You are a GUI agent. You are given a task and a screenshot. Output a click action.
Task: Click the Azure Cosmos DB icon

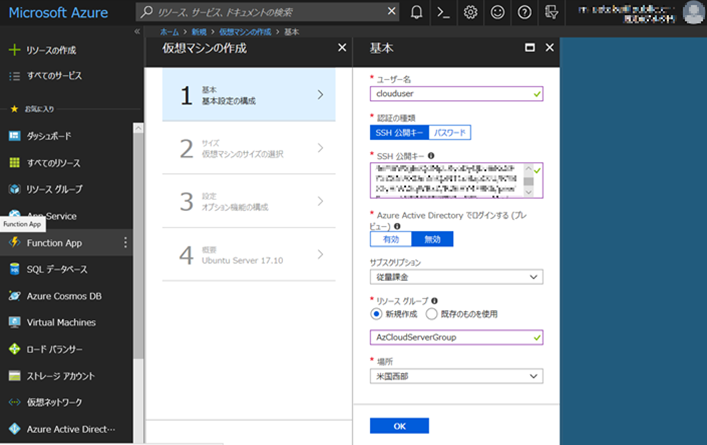(14, 296)
